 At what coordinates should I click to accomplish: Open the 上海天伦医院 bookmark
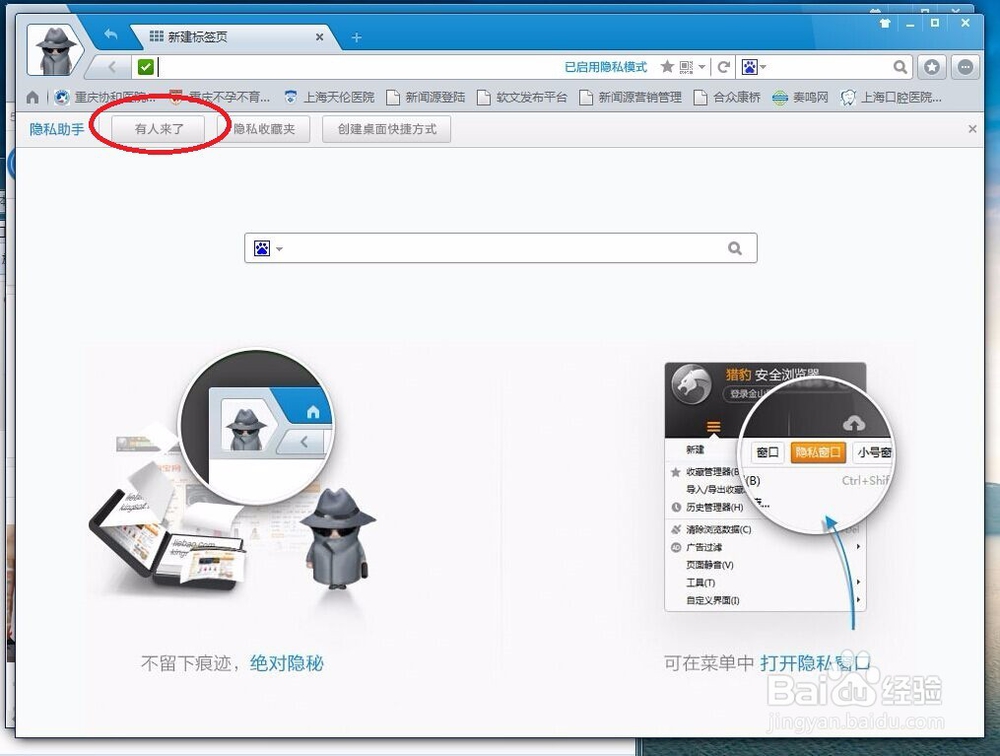pos(330,97)
